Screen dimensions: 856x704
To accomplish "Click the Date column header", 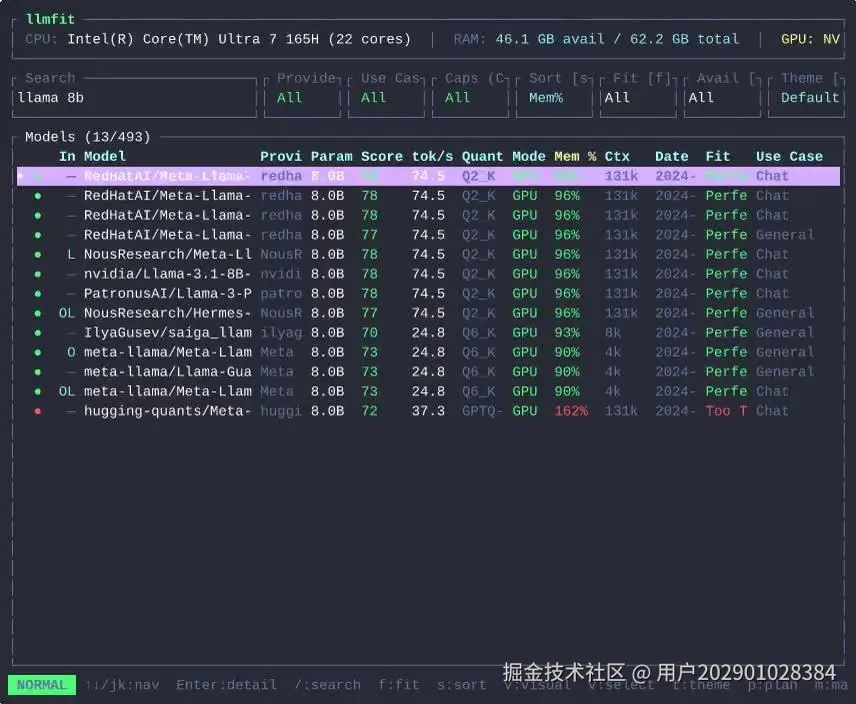I will click(x=671, y=157).
